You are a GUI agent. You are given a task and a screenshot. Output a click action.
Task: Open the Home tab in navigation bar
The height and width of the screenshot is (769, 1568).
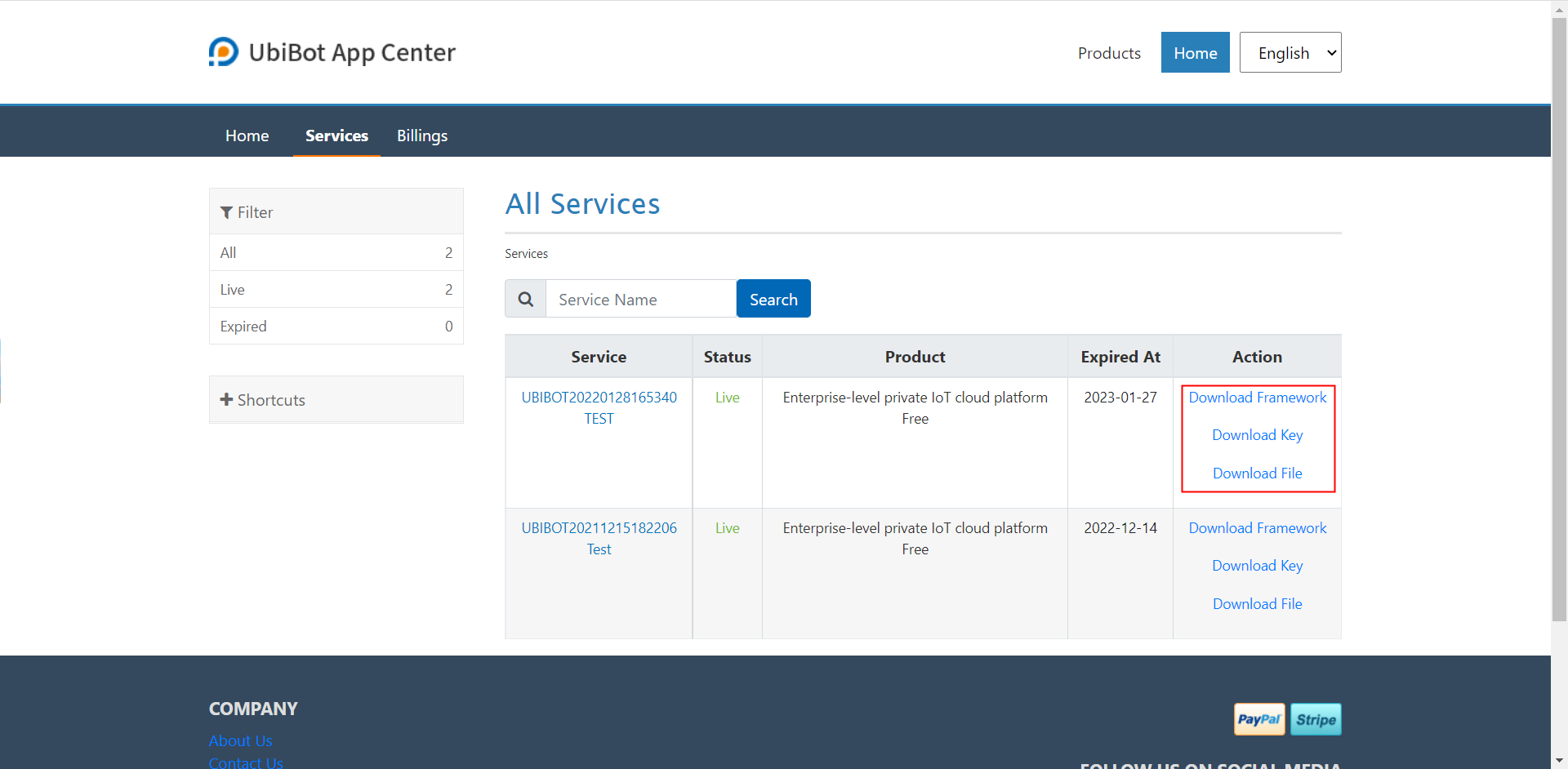[247, 136]
